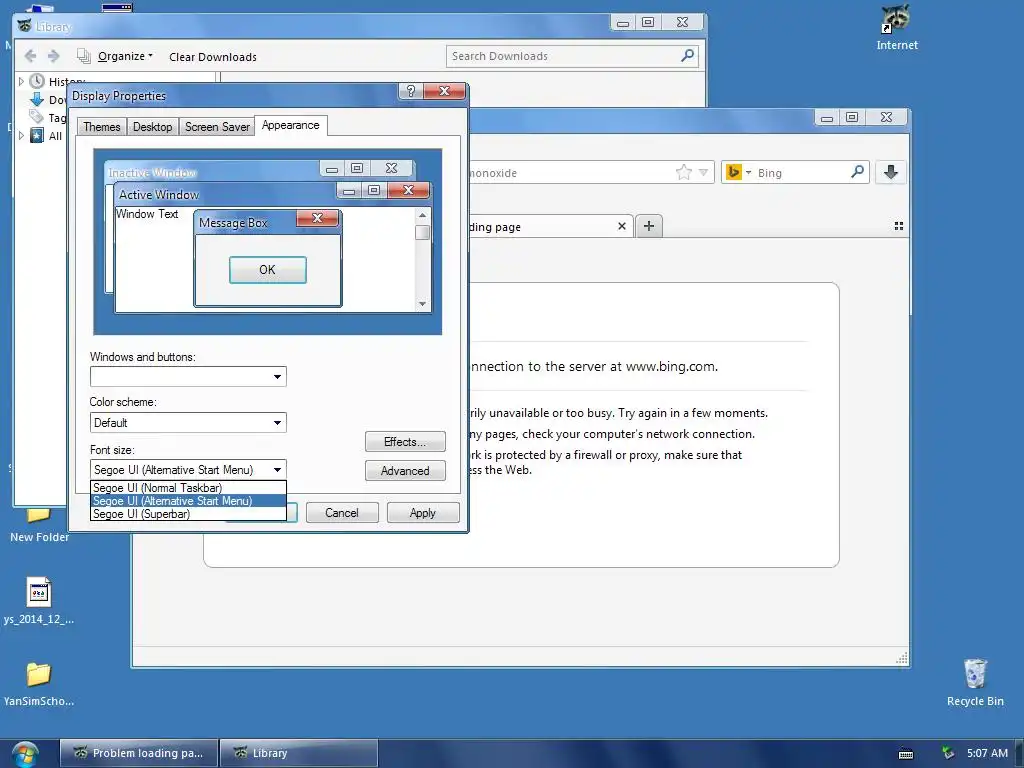The image size is (1024, 768).
Task: Switch to the Themes tab
Action: pos(102,127)
